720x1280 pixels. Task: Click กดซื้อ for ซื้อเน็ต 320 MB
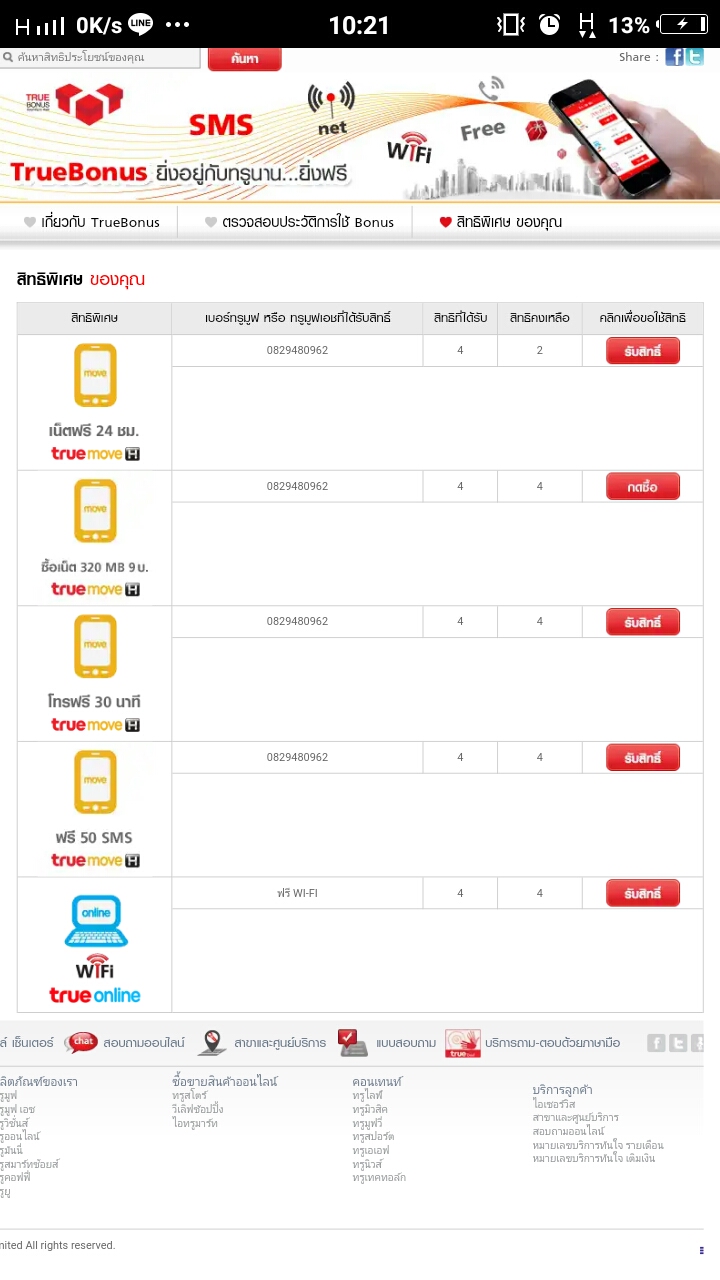[x=643, y=486]
